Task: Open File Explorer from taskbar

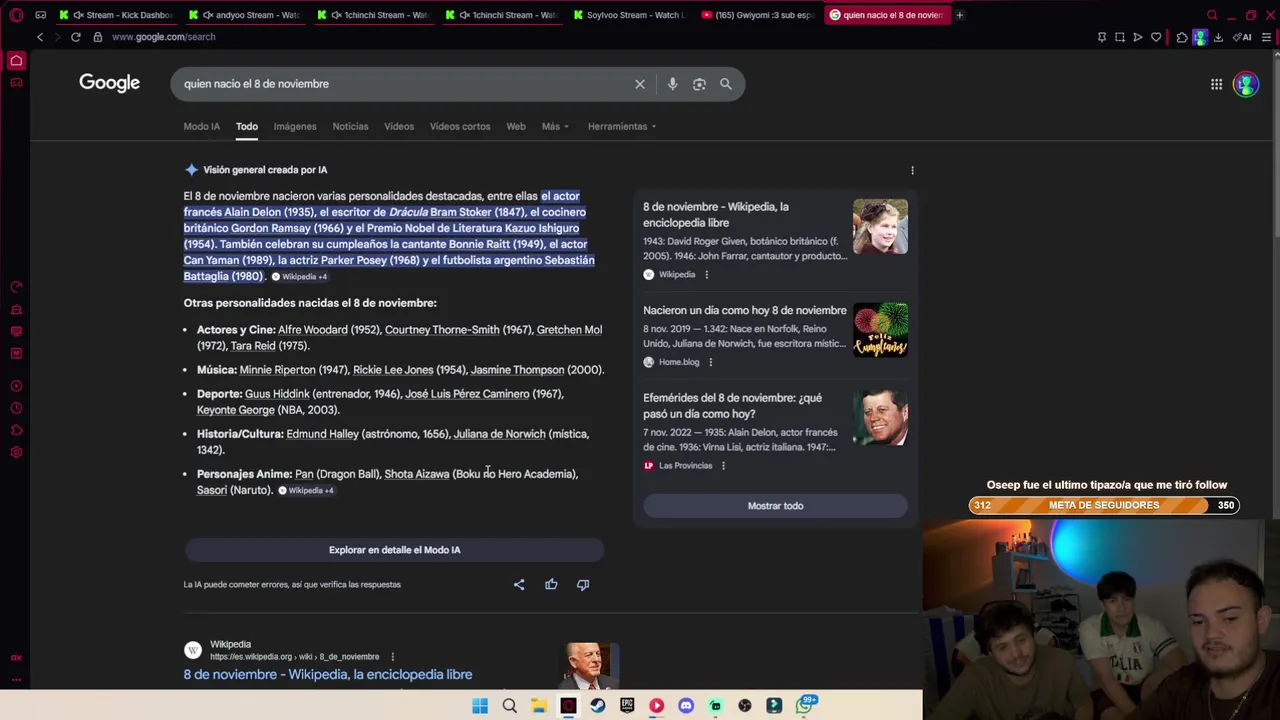Action: tap(538, 706)
